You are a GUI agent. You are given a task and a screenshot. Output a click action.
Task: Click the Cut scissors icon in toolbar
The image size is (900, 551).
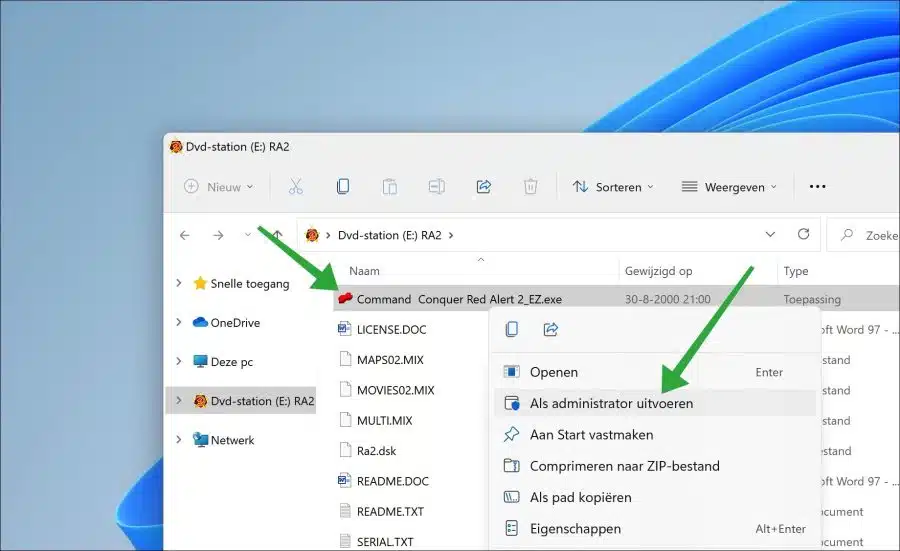(296, 187)
